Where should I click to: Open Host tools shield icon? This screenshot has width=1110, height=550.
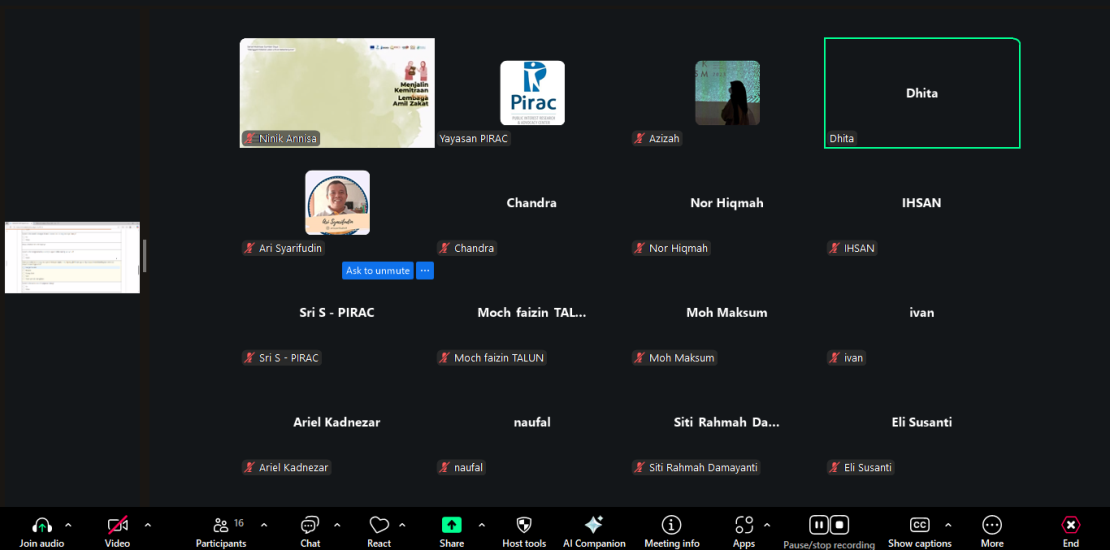tap(524, 525)
